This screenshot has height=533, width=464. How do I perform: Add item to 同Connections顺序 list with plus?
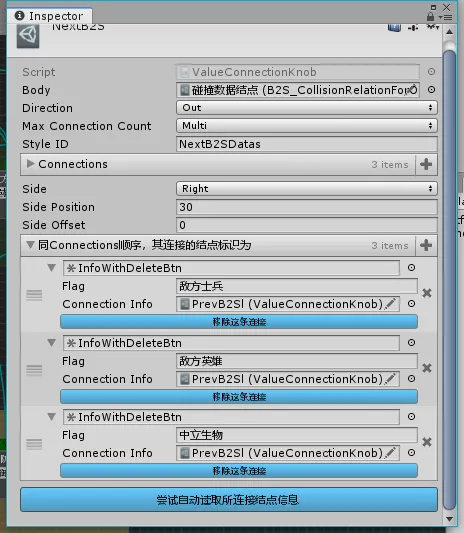point(426,245)
